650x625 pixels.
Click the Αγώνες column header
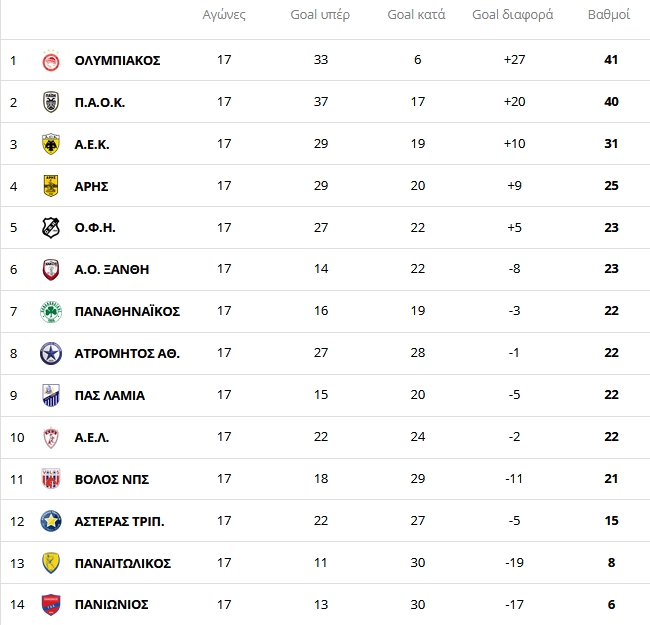tap(224, 15)
